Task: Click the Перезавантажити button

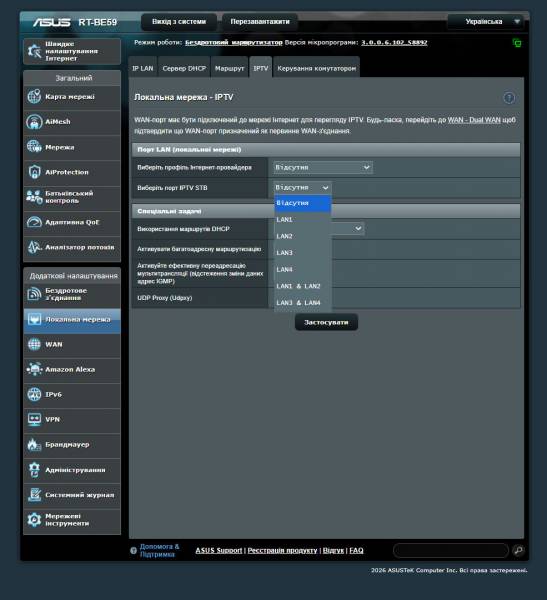Action: pyautogui.click(x=260, y=22)
